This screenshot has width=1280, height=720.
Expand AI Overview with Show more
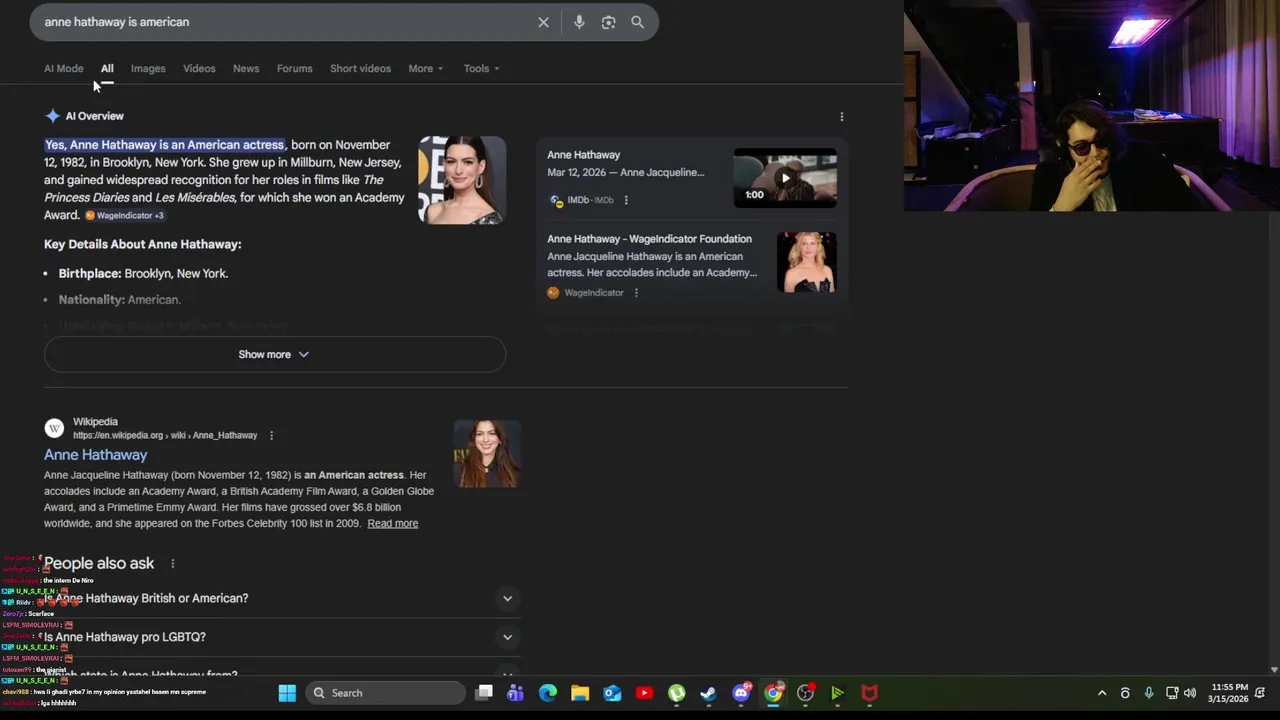(274, 355)
